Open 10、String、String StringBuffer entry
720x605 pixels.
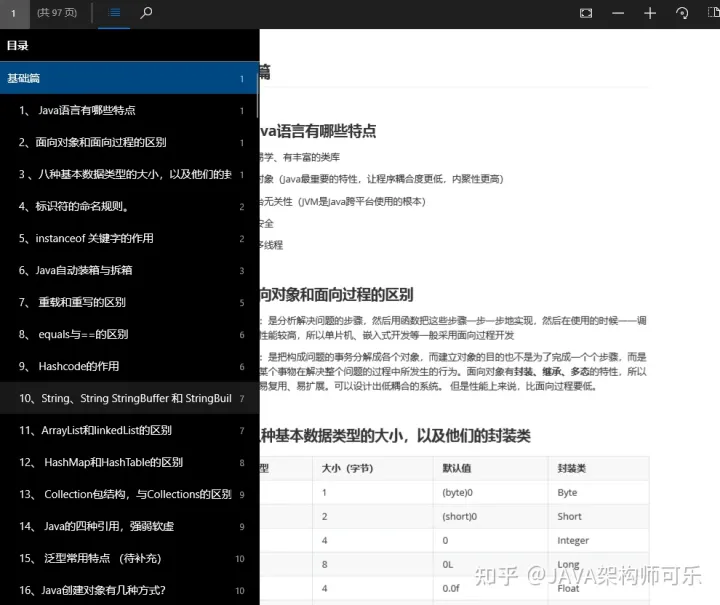[129, 398]
